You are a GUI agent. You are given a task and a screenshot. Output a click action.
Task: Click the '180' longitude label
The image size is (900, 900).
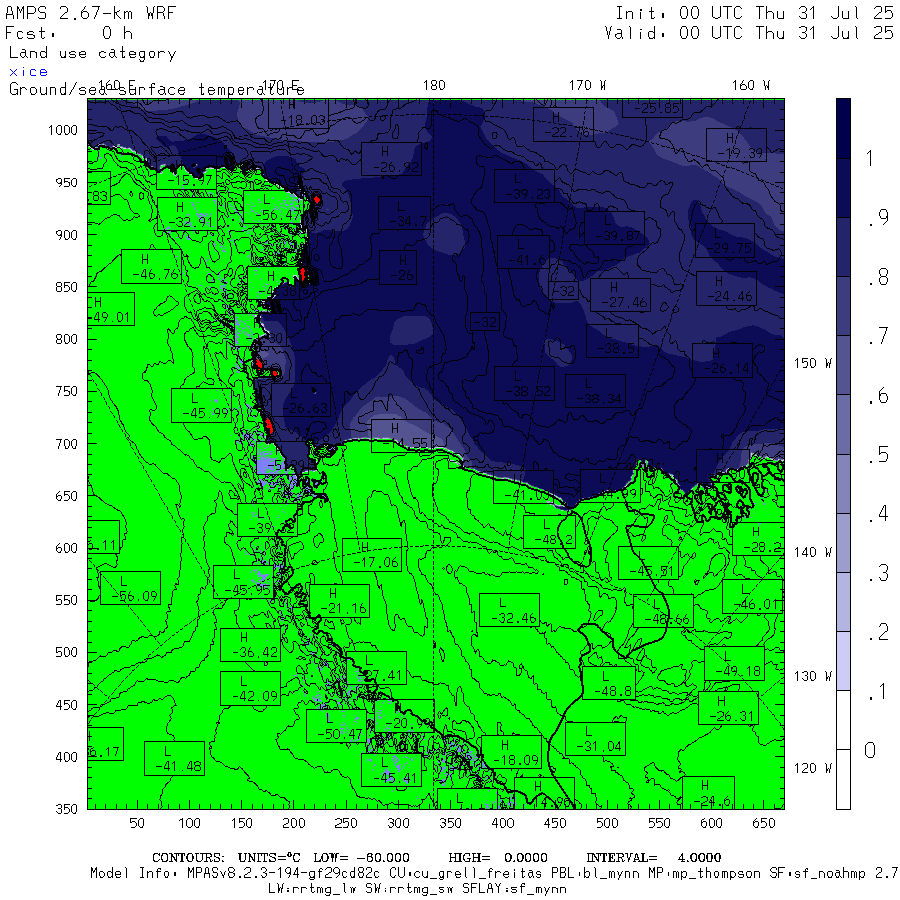coord(434,85)
